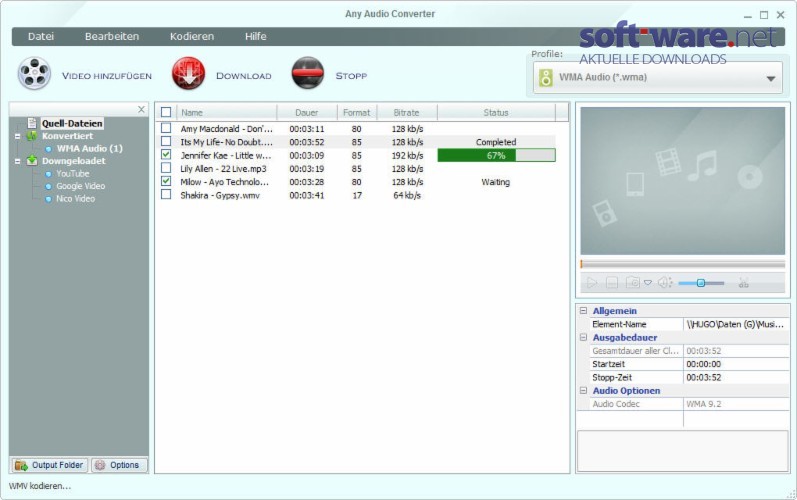Click the Konvertiert green icon in tree
The height and width of the screenshot is (500, 797).
click(x=32, y=136)
